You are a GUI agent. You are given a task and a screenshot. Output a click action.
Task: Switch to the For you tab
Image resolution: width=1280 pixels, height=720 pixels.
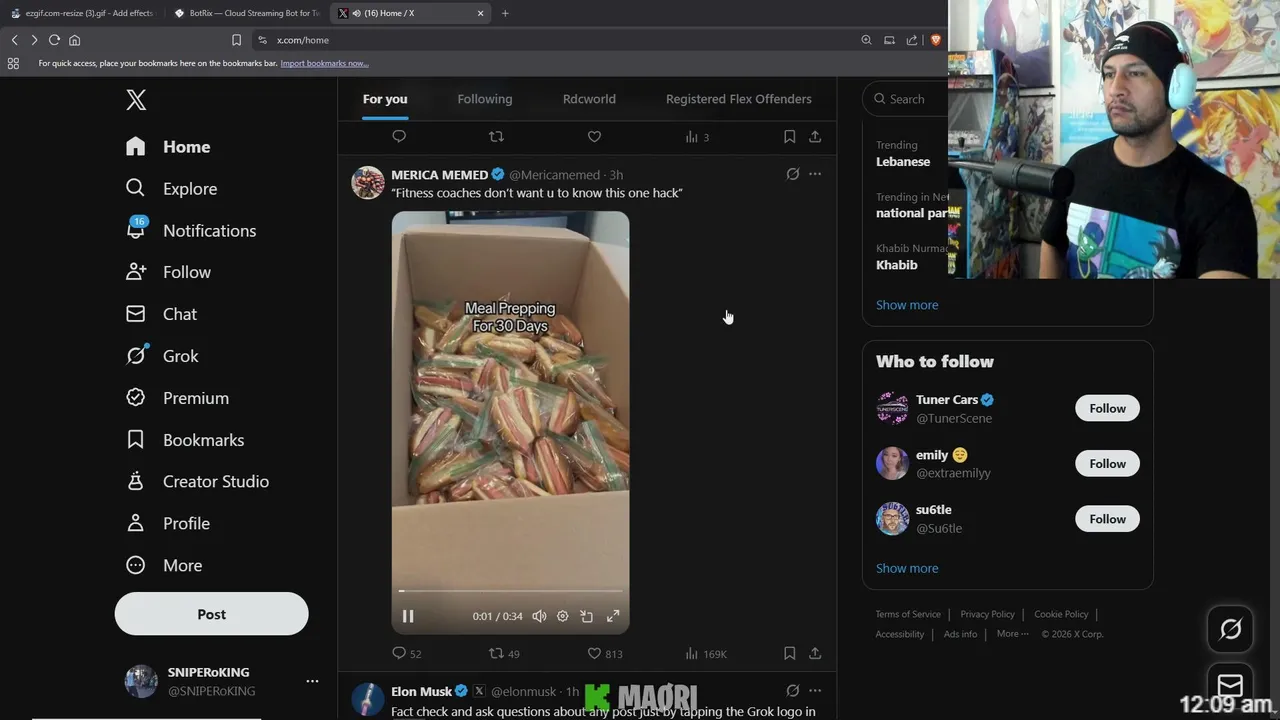(385, 99)
